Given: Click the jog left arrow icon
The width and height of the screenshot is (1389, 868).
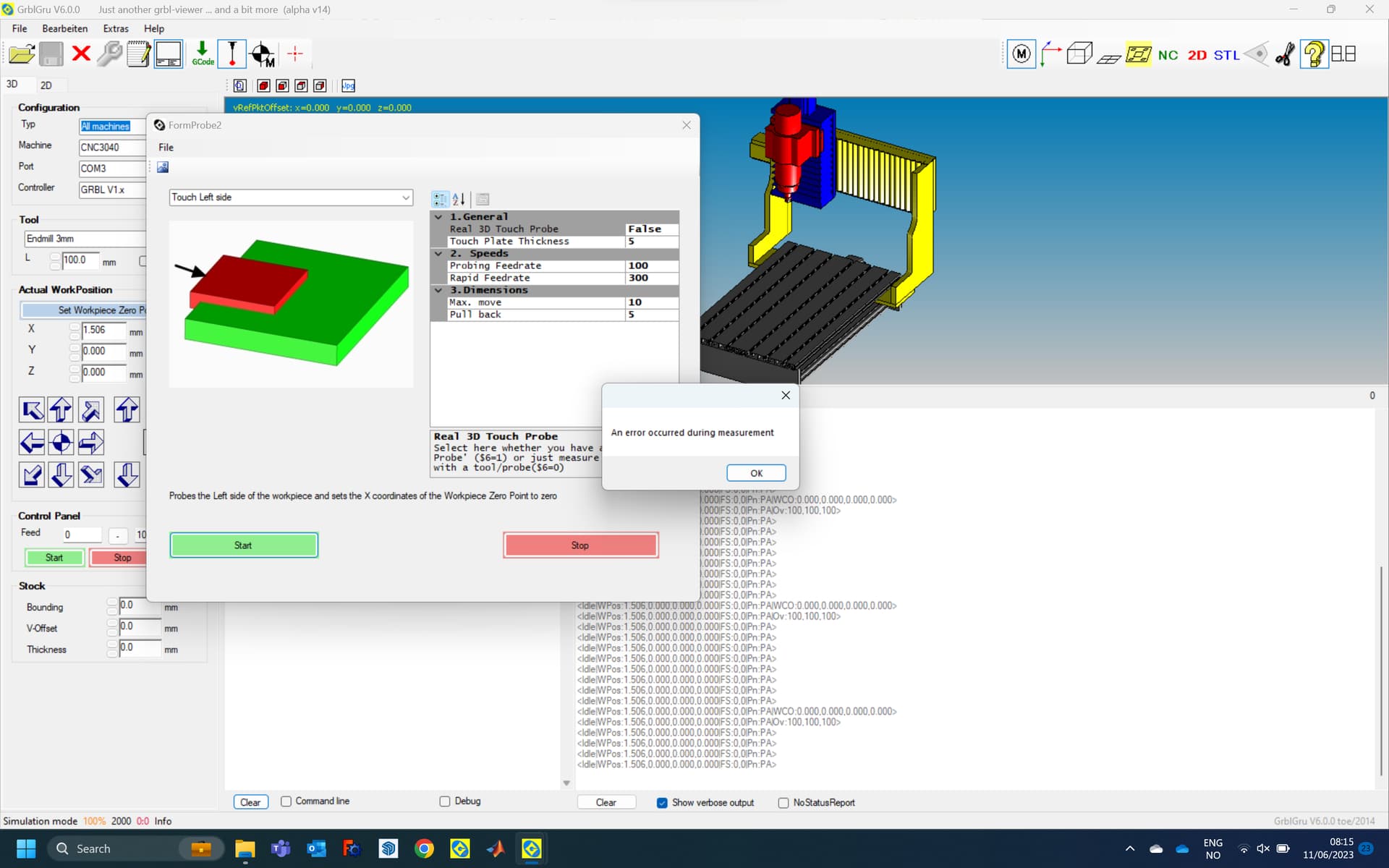Looking at the screenshot, I should [x=32, y=442].
